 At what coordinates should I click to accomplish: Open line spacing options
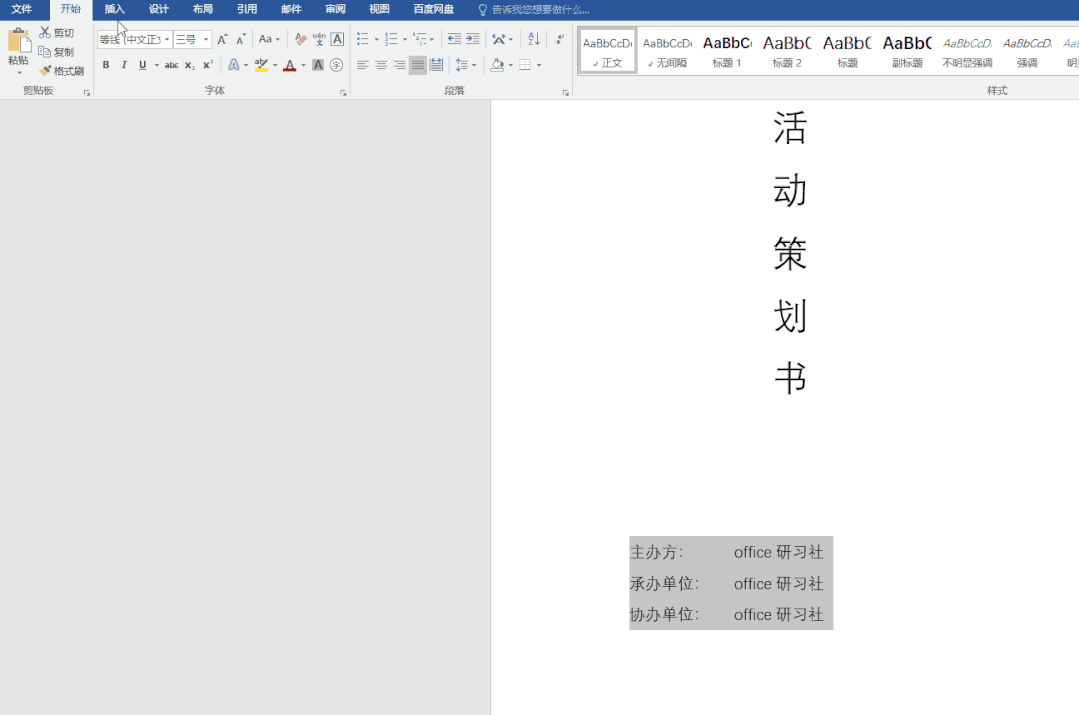[465, 65]
